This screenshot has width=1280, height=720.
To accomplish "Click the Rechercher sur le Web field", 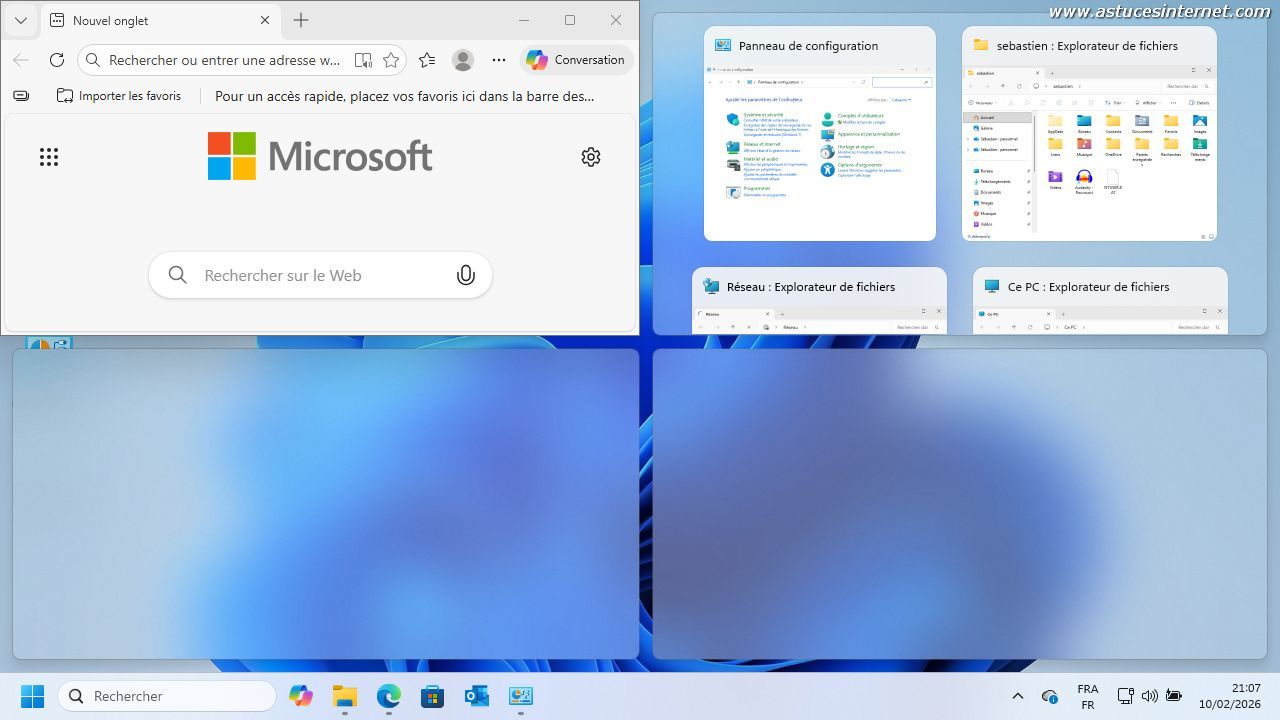I will (x=310, y=275).
